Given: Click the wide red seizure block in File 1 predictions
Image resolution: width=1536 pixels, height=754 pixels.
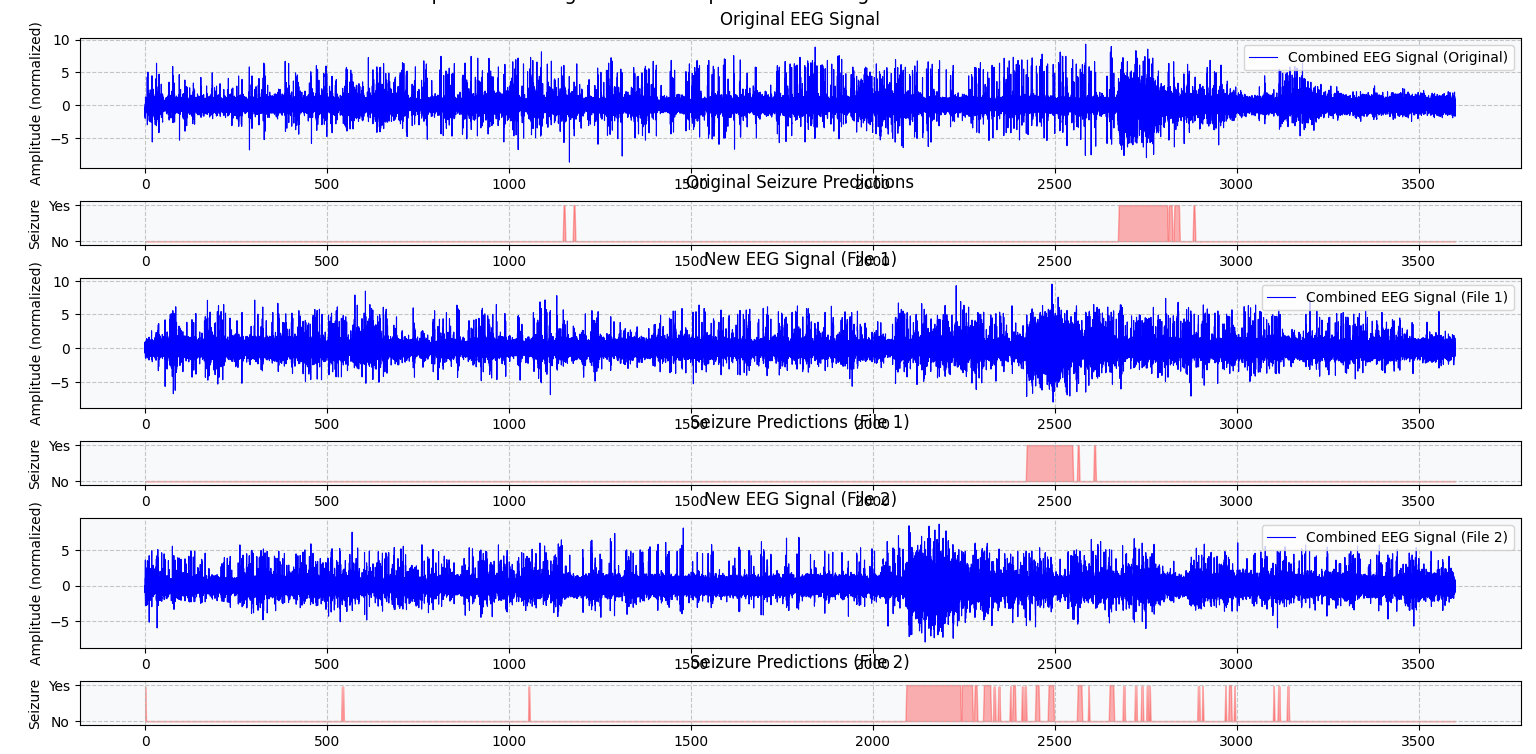Looking at the screenshot, I should coord(1049,464).
